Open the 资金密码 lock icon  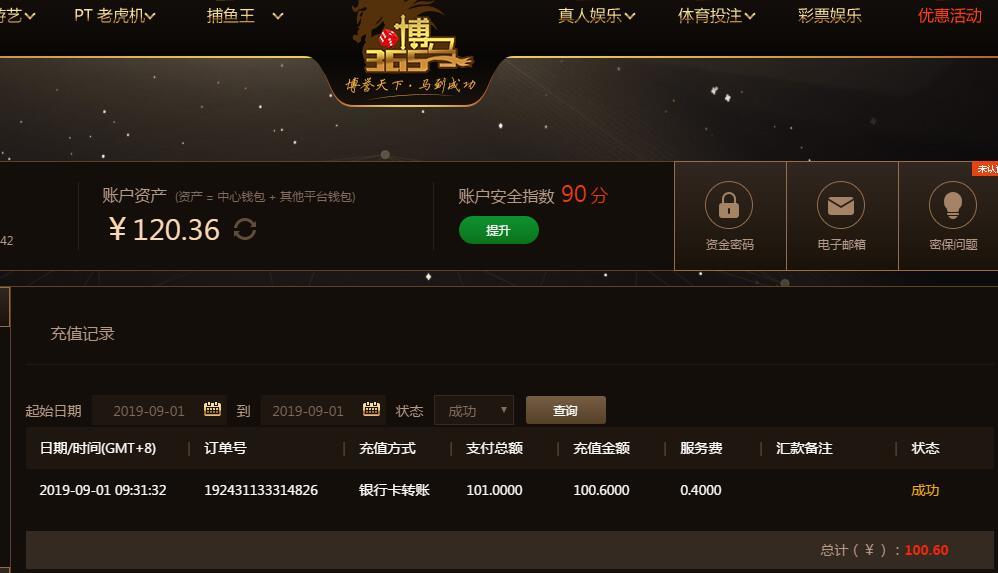pyautogui.click(x=729, y=205)
